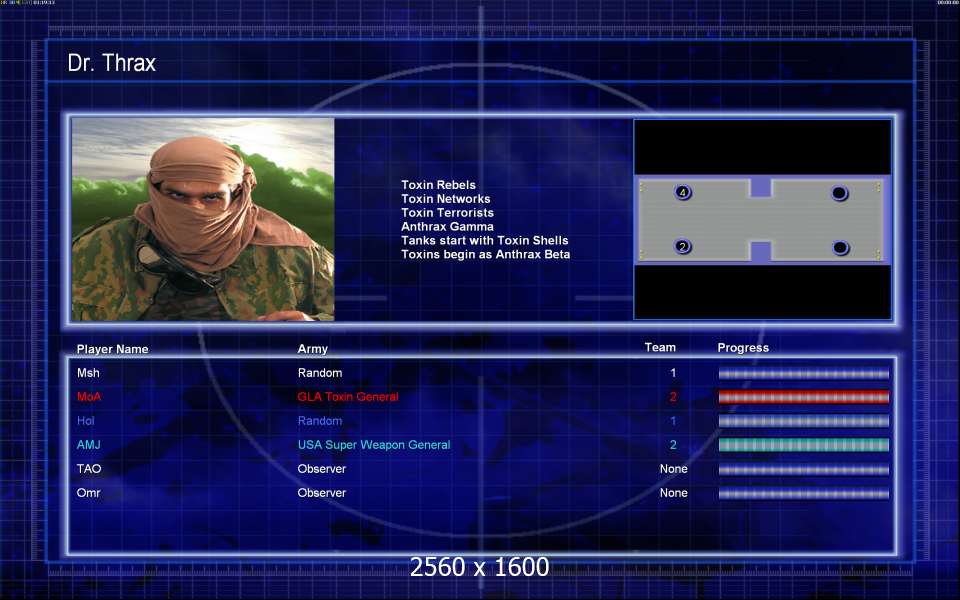Image resolution: width=960 pixels, height=600 pixels.
Task: Click "USA Super Weapon General" army entry
Action: pos(373,444)
